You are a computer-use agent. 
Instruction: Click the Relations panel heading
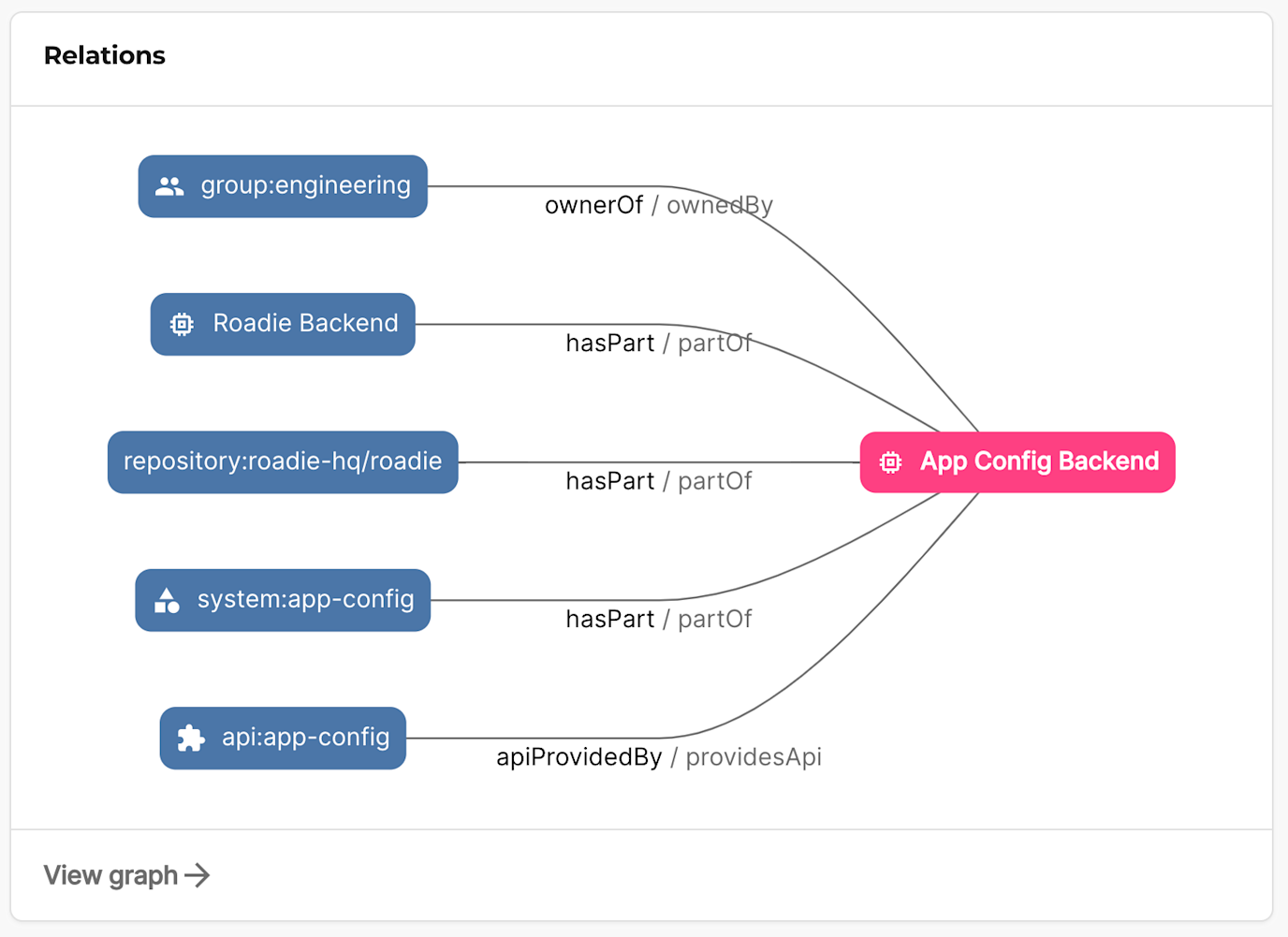click(x=104, y=55)
